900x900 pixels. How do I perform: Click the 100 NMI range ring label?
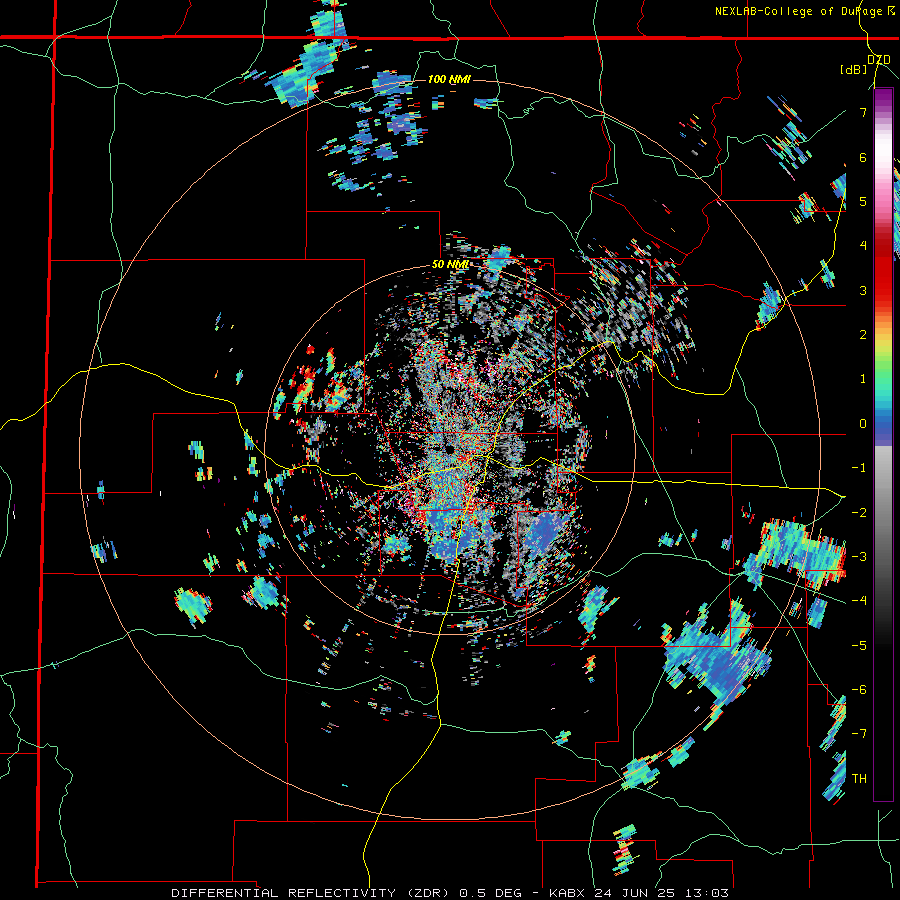click(x=449, y=79)
